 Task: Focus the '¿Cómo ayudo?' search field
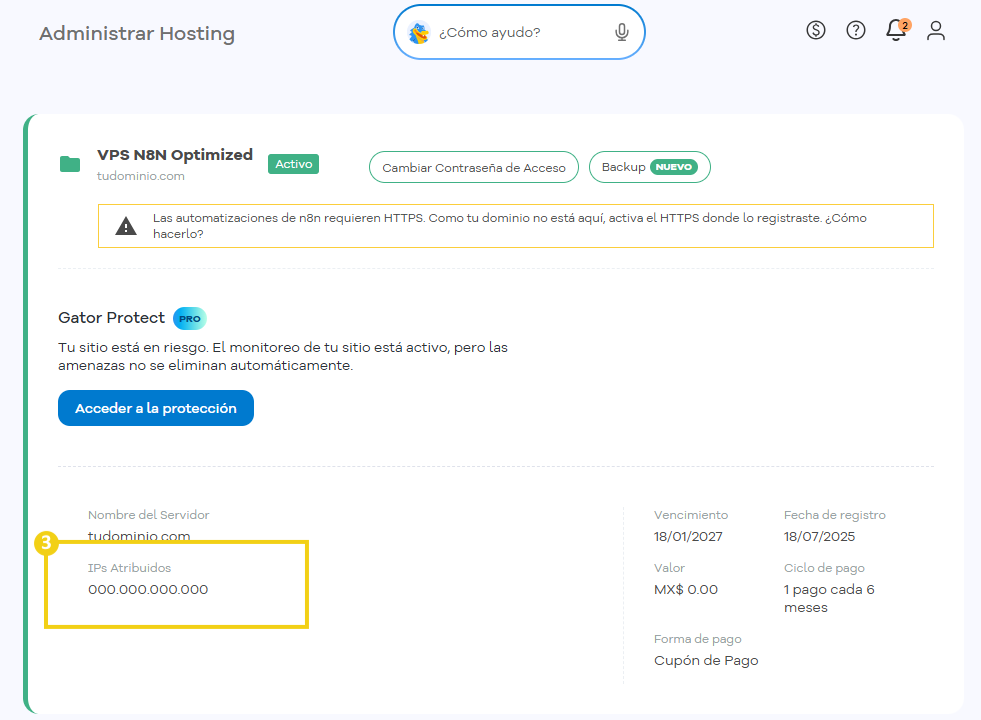519,33
